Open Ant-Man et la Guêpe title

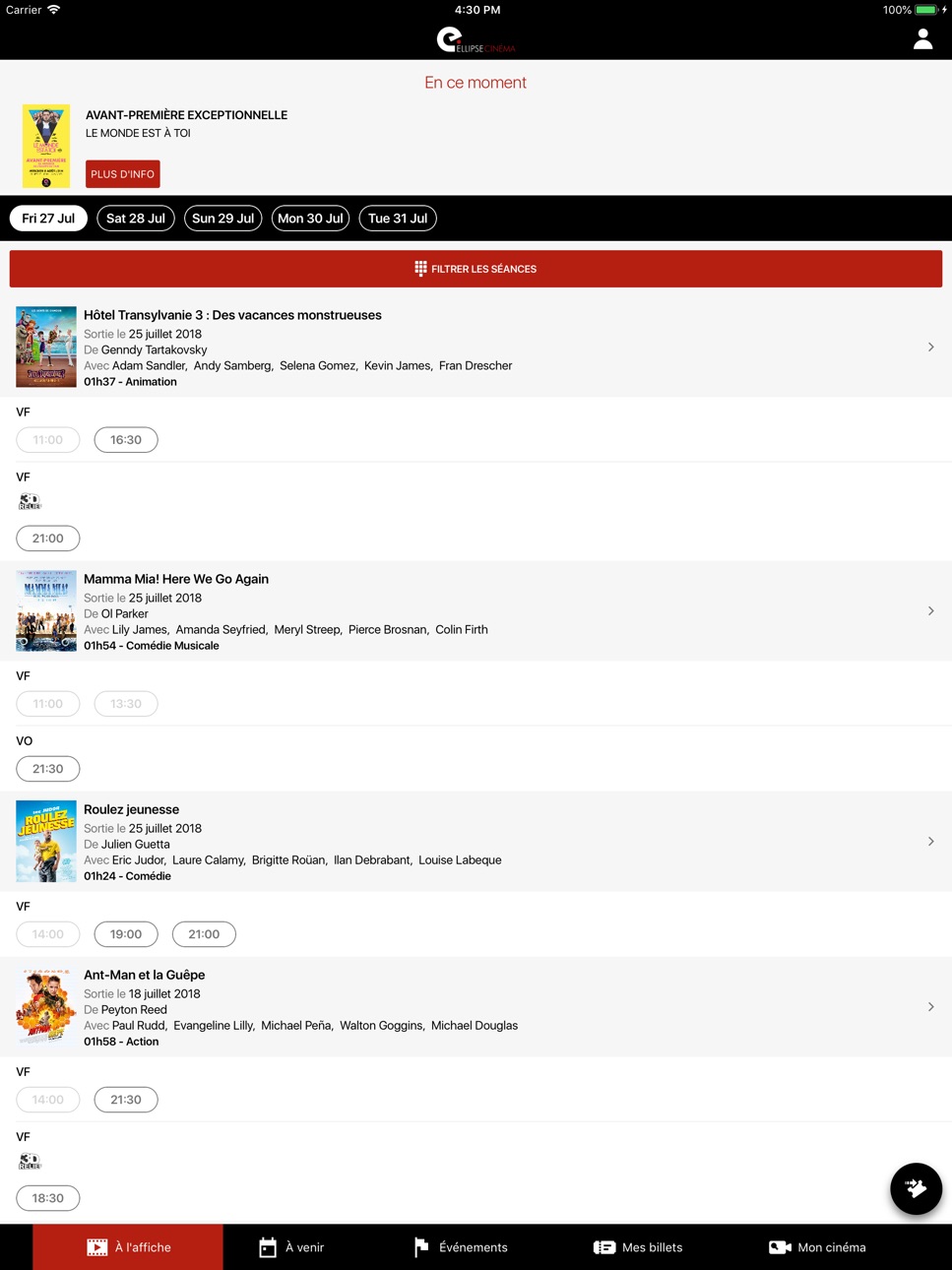[x=145, y=975]
